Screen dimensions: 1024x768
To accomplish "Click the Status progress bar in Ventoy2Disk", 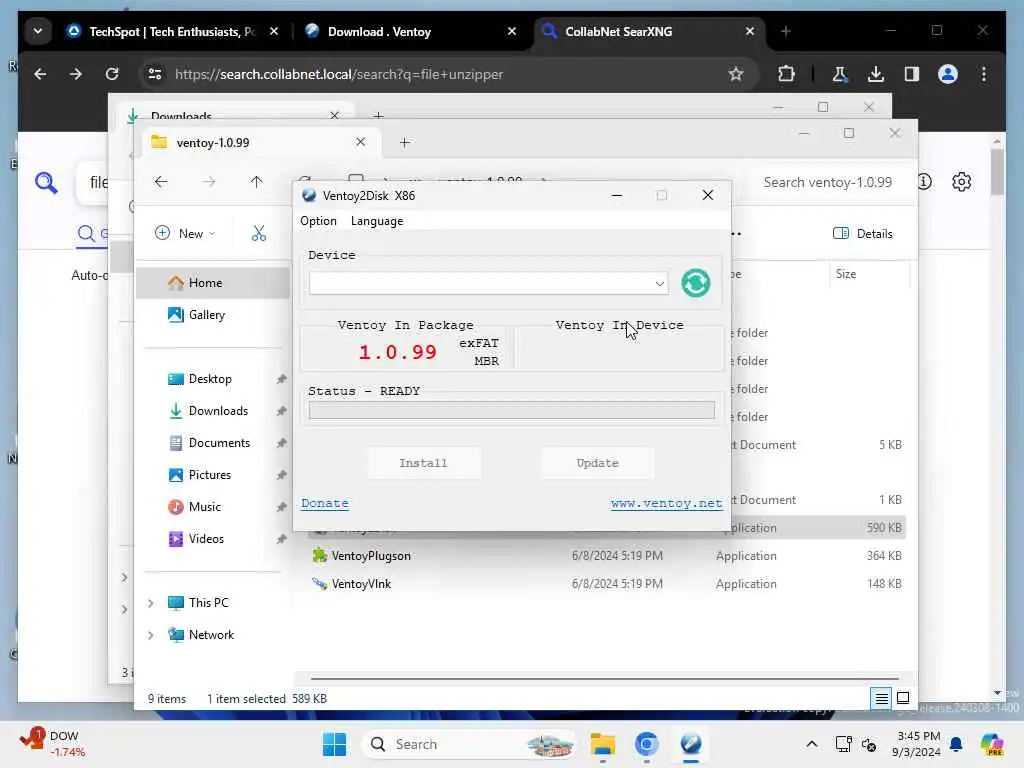I will pos(511,410).
